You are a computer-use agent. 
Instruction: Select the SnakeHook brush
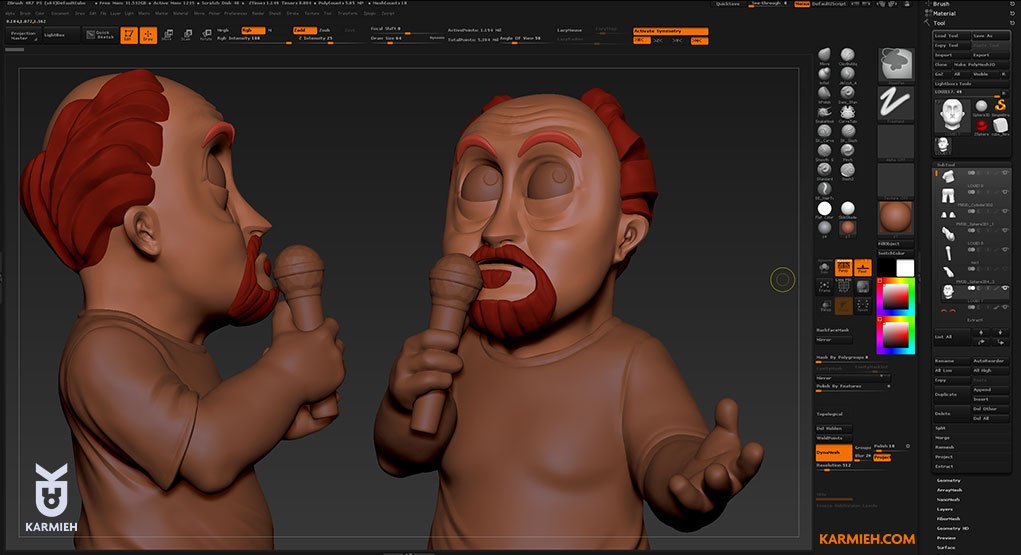(824, 112)
